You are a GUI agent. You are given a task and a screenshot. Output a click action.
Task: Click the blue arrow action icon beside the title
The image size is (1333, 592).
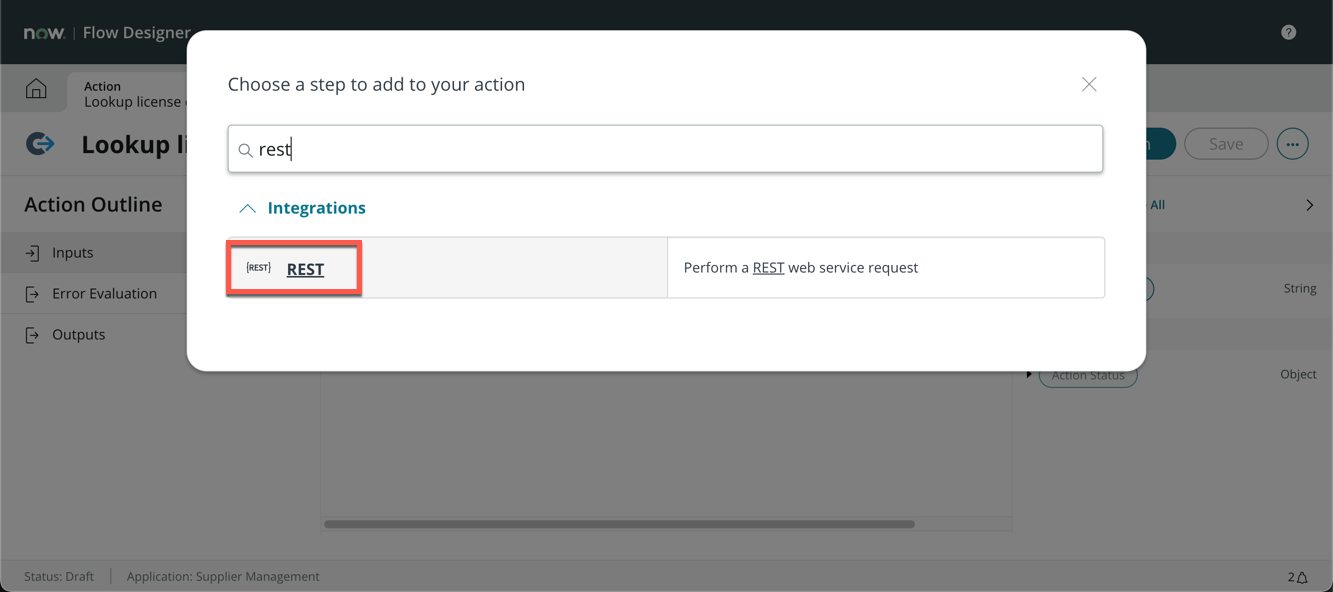pyautogui.click(x=40, y=144)
